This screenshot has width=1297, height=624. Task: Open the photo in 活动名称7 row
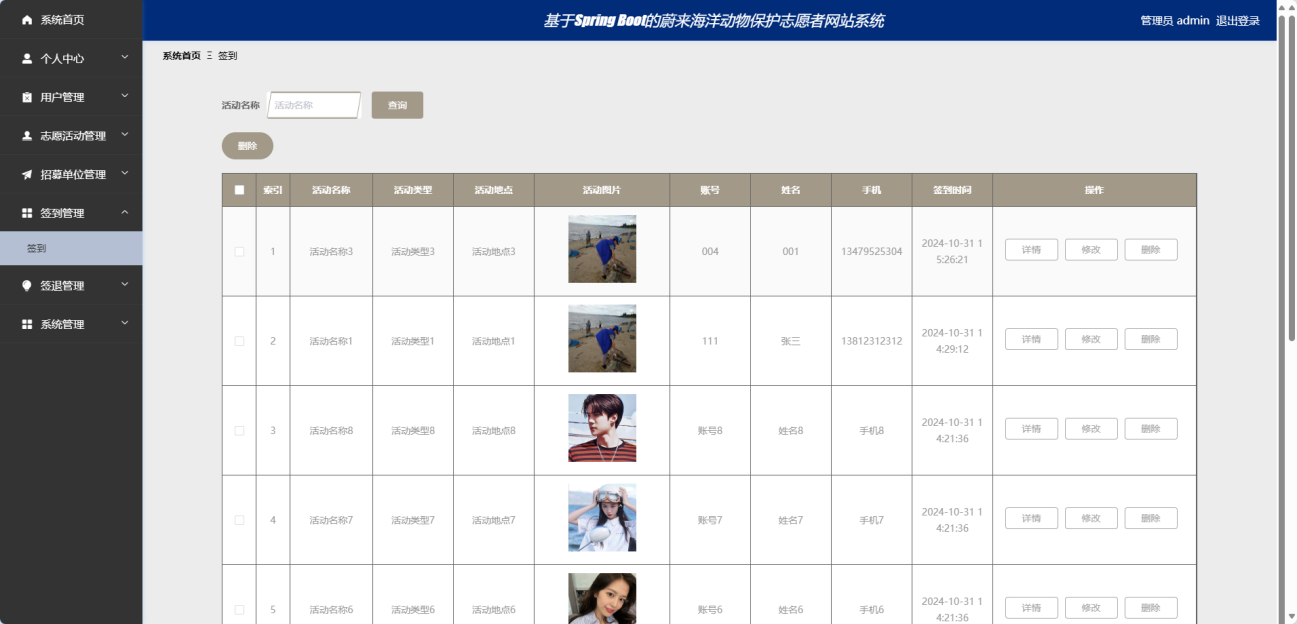coord(602,517)
